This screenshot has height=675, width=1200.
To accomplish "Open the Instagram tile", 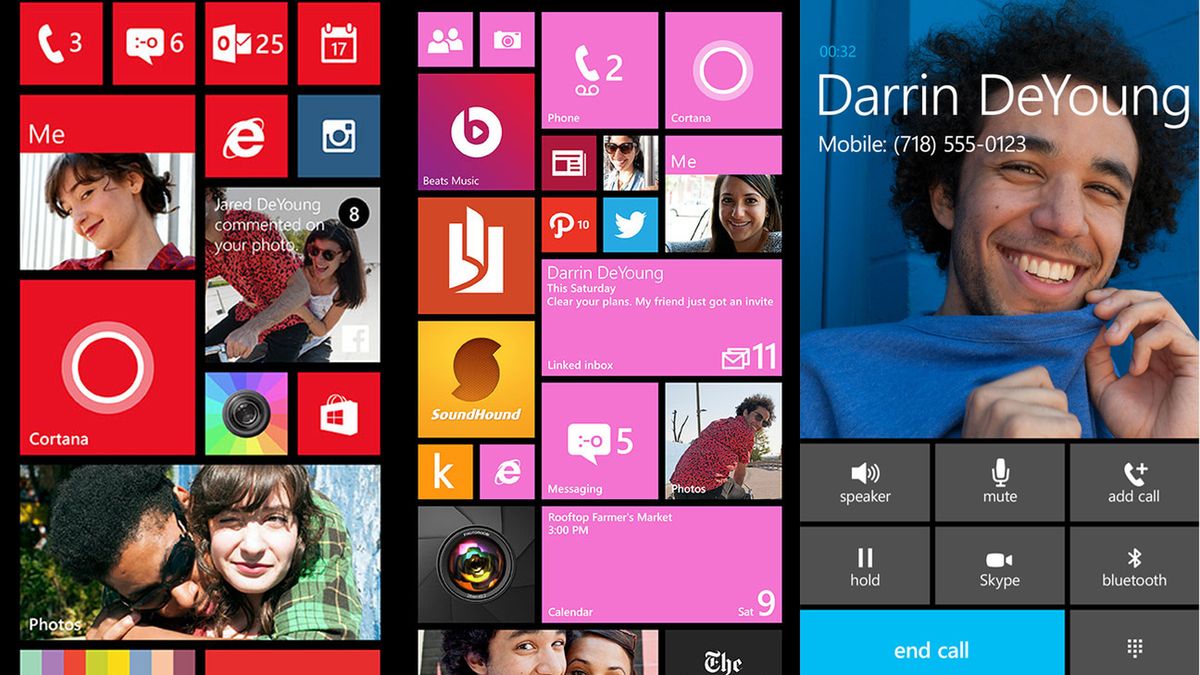I will pyautogui.click(x=338, y=136).
